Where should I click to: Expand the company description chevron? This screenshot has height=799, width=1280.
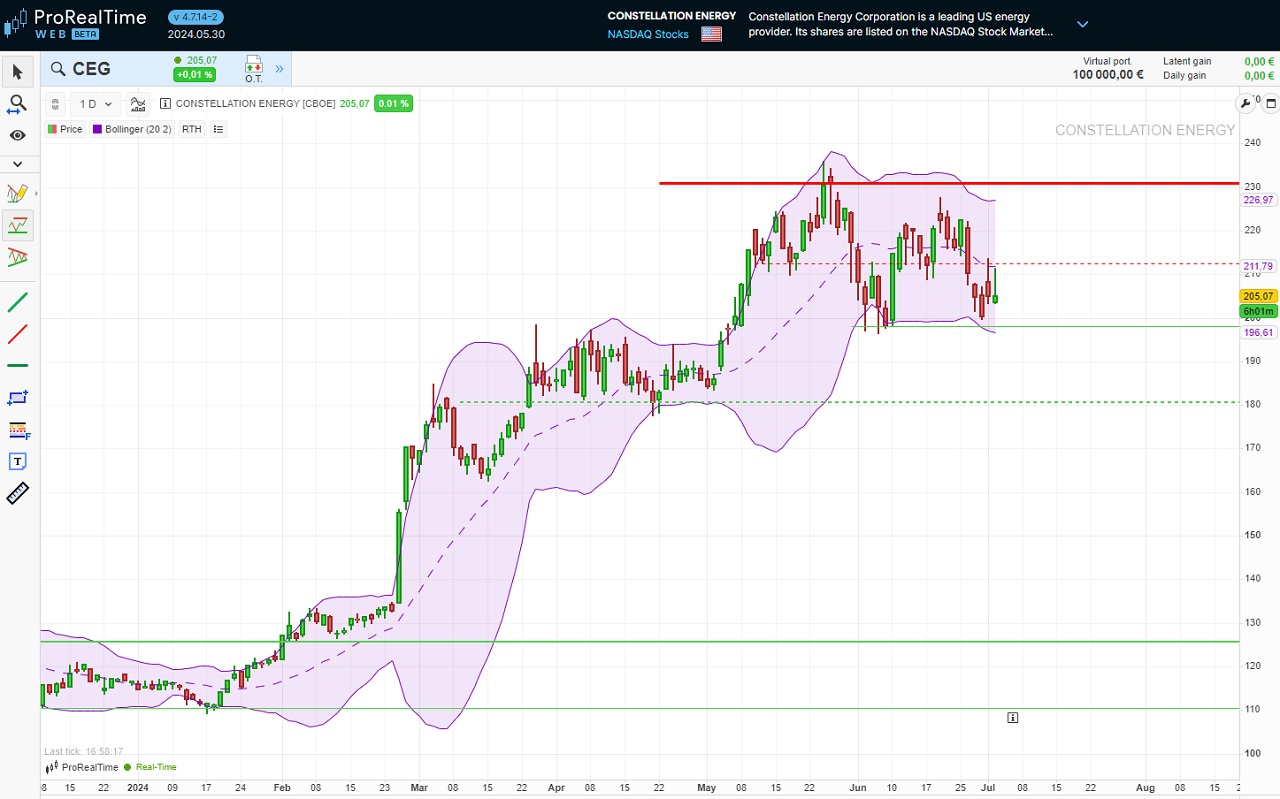pyautogui.click(x=1082, y=24)
